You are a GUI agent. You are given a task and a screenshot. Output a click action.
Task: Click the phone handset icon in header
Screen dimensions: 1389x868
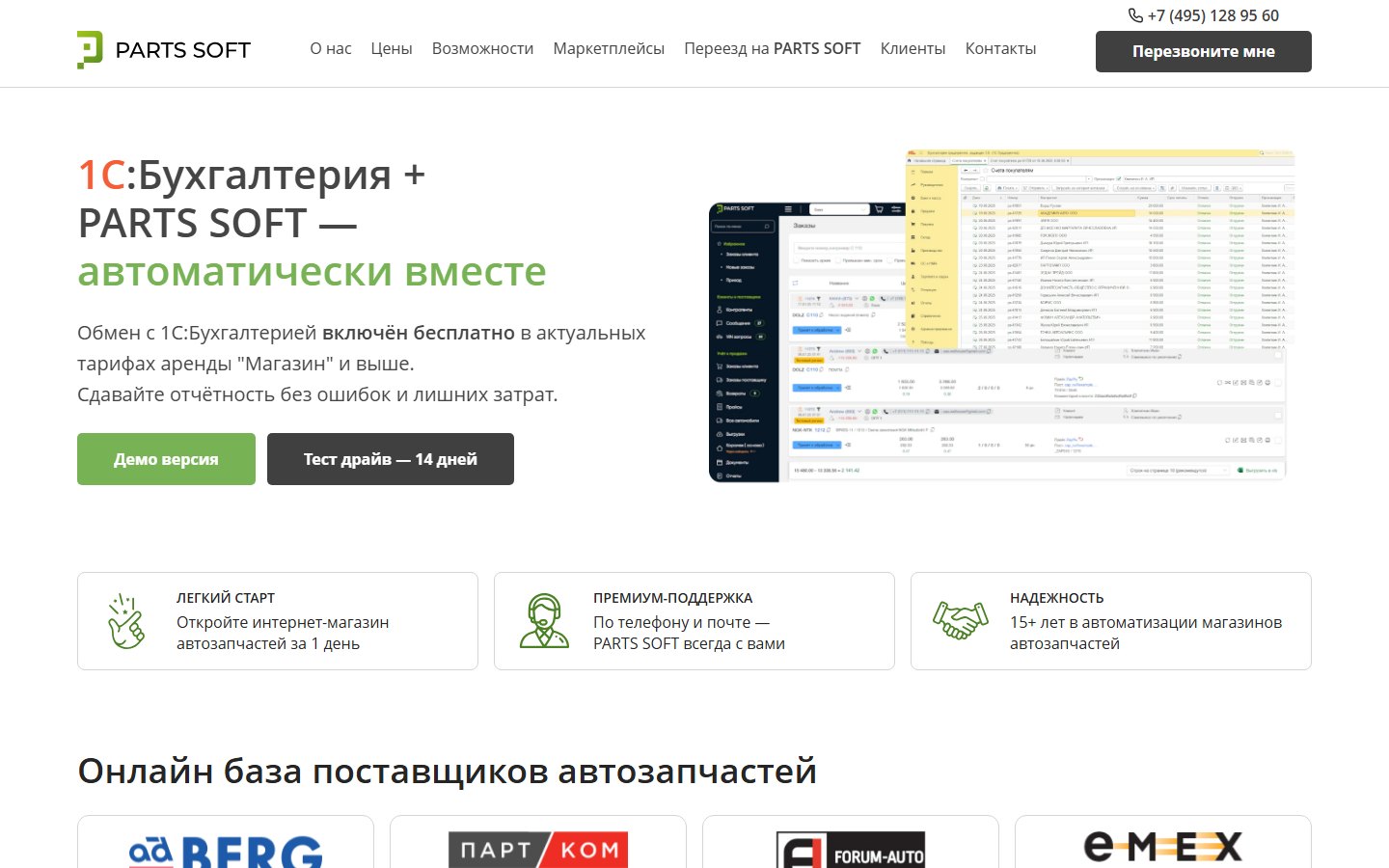[1135, 15]
